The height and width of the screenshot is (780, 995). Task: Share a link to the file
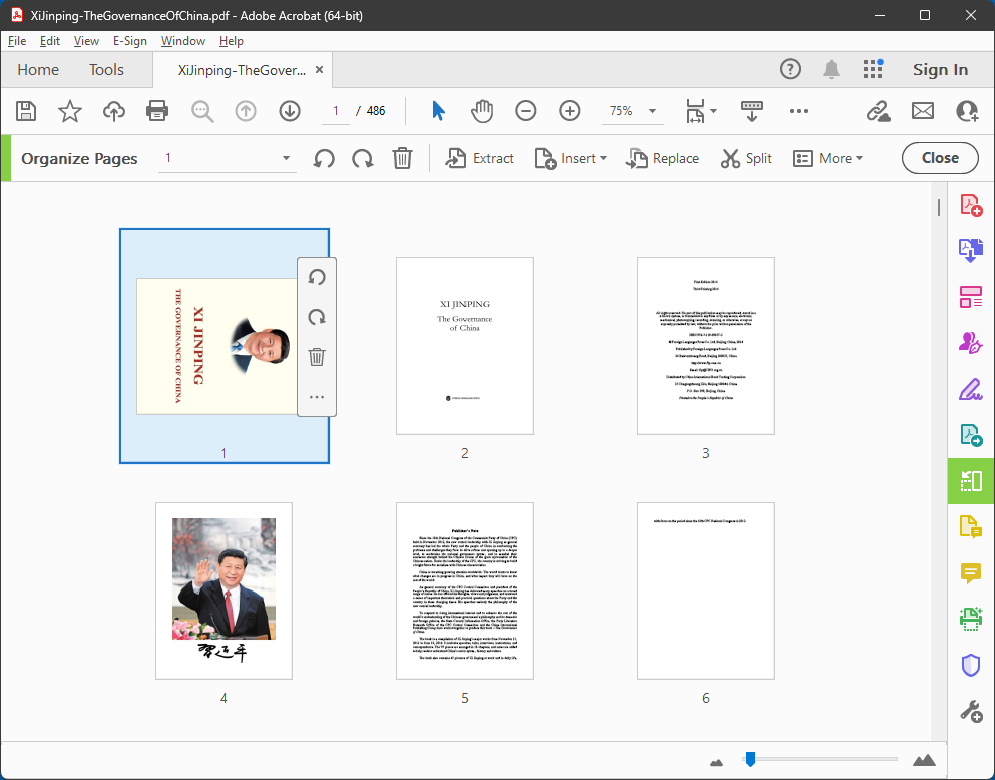(x=879, y=111)
